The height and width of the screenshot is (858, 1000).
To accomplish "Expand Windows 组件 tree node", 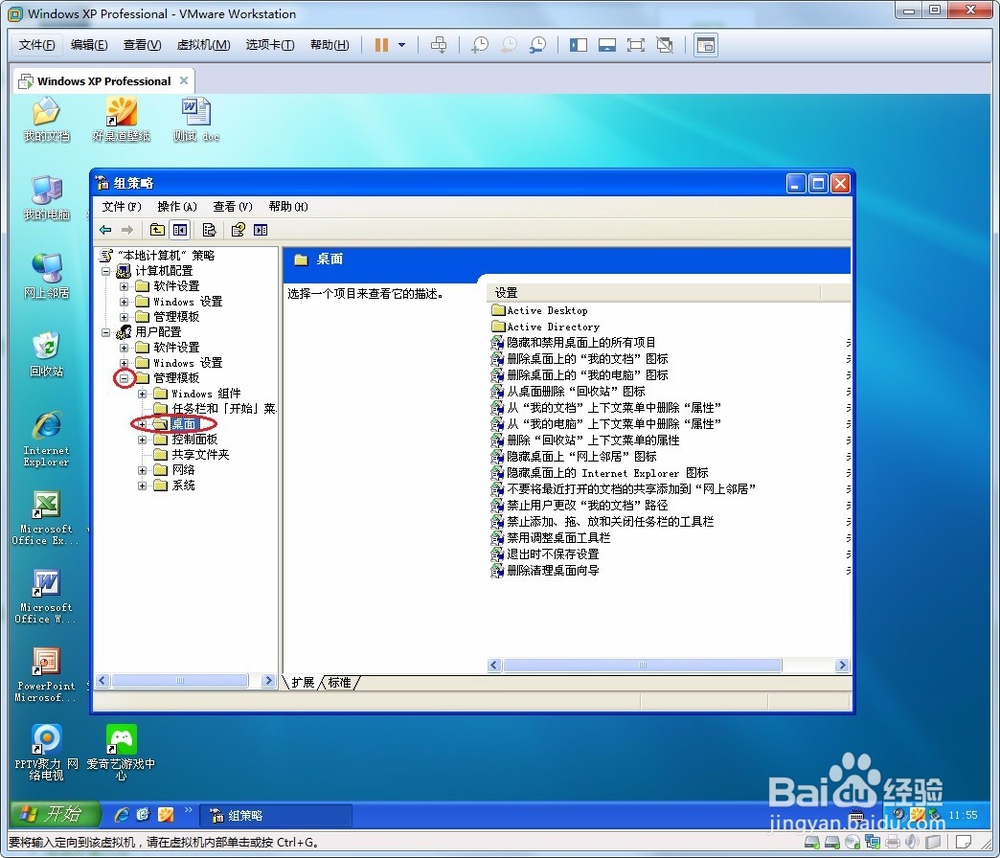I will tap(143, 394).
